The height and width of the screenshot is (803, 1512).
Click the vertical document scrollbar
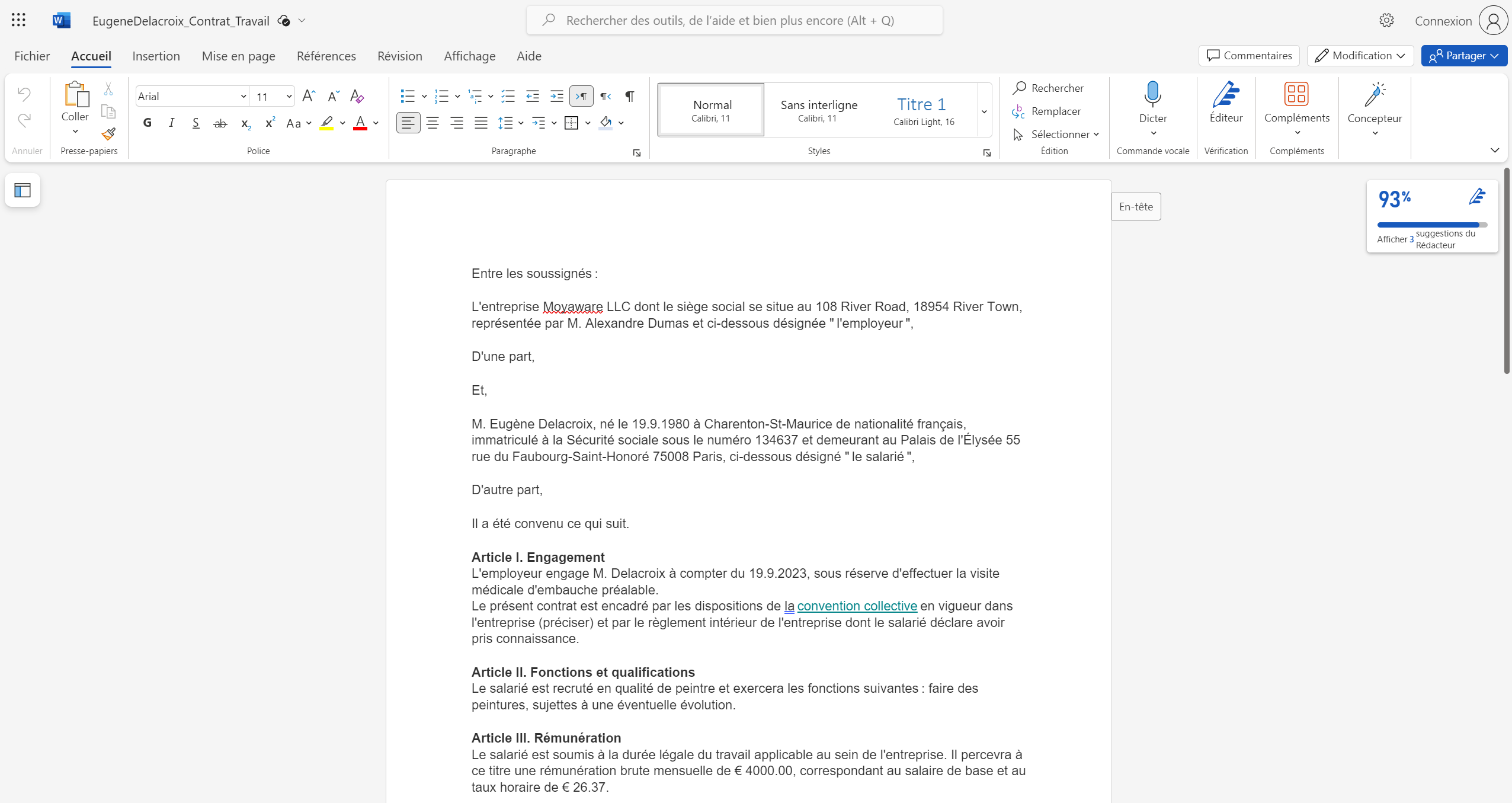1506,270
